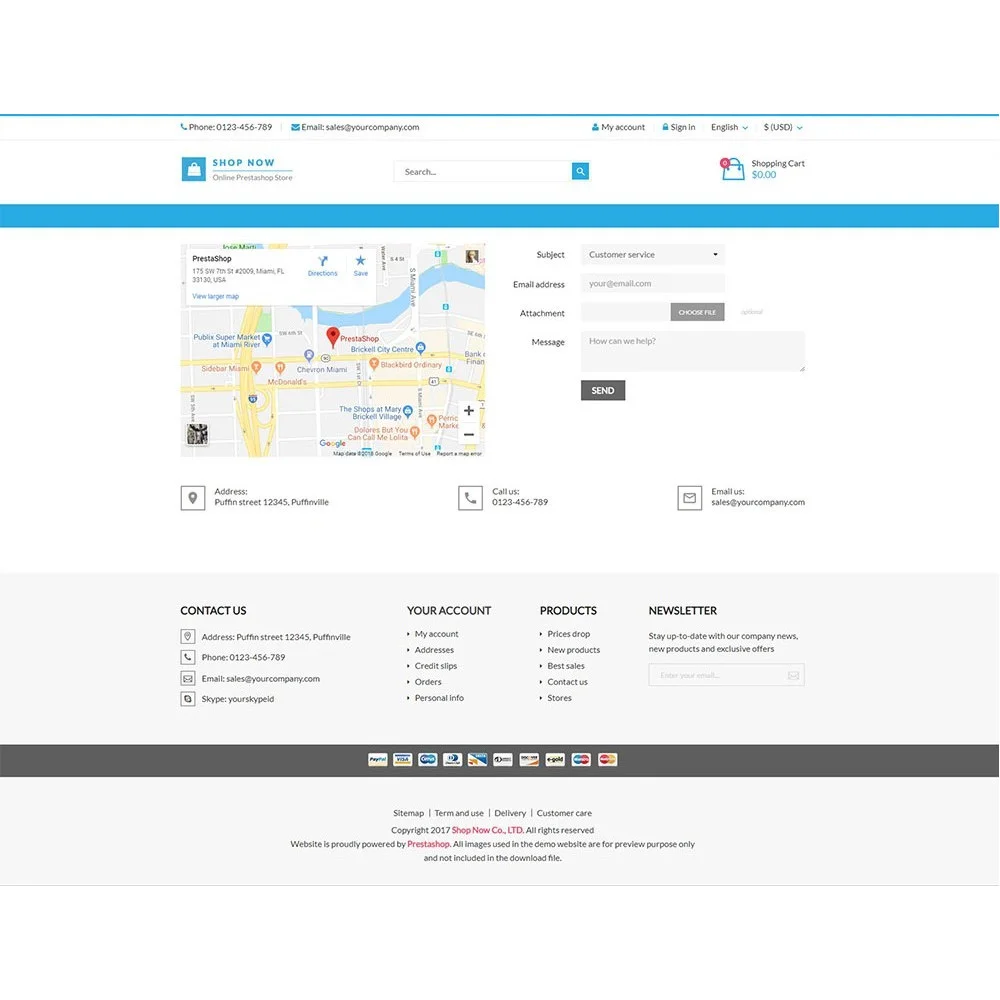
Task: Open the Subject dropdown showing Customer service
Action: pyautogui.click(x=652, y=255)
